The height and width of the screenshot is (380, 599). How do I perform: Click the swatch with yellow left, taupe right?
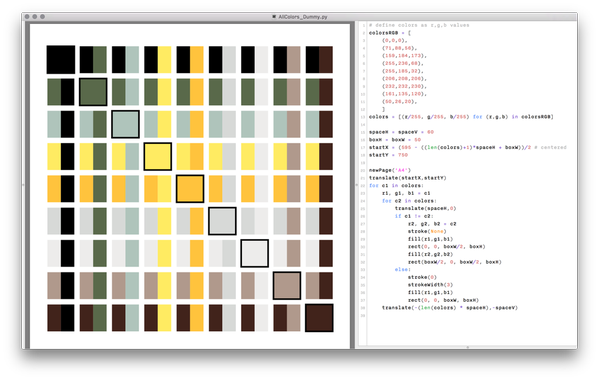[287, 157]
